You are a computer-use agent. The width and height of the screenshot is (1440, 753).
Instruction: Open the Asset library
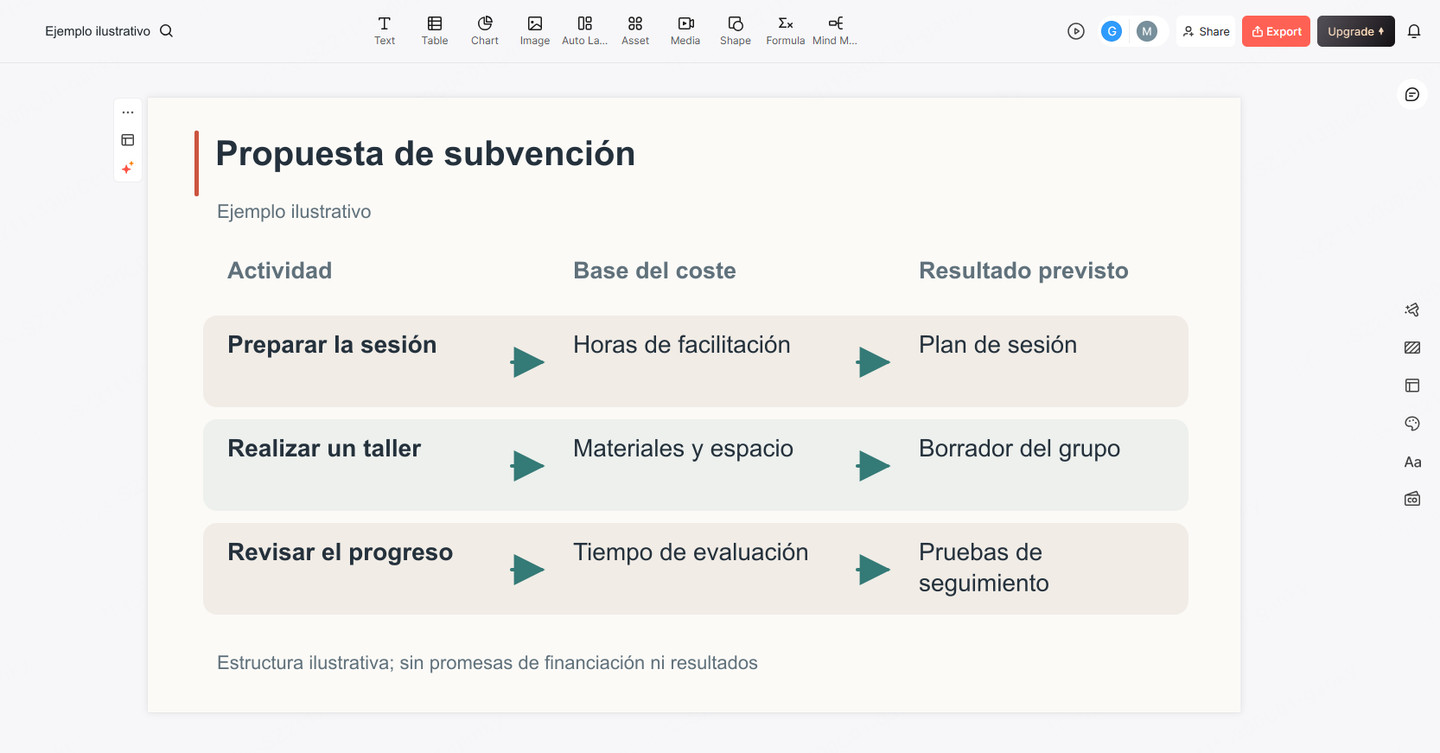point(635,31)
